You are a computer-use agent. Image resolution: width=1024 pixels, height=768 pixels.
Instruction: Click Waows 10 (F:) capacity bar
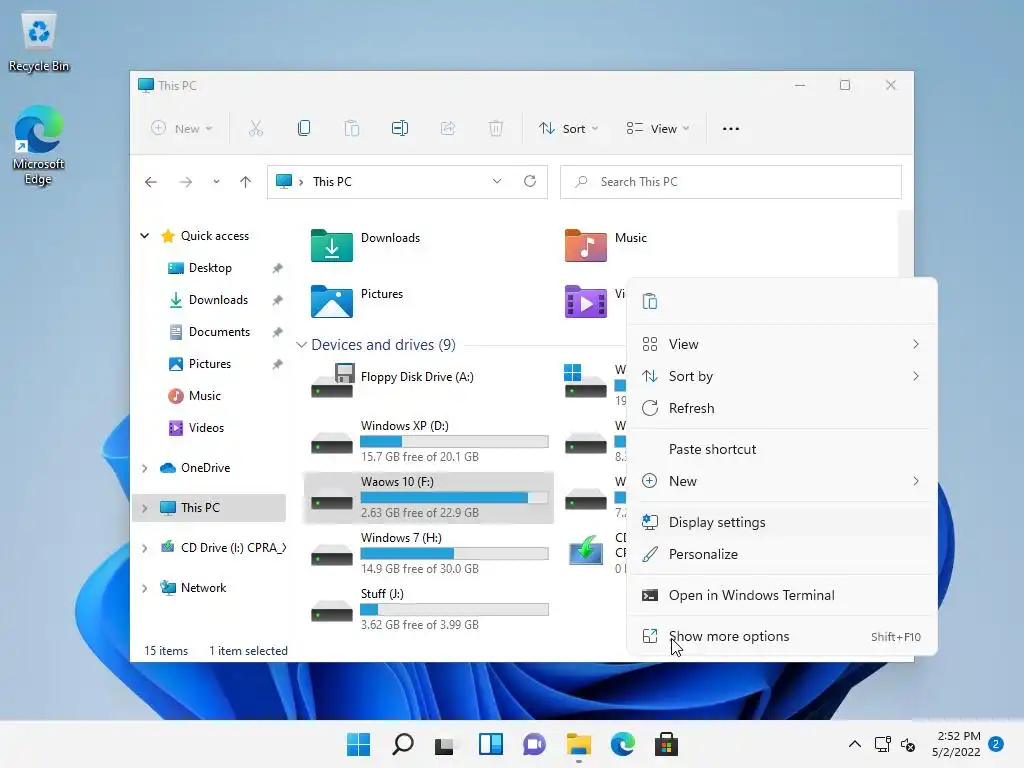[x=454, y=498]
